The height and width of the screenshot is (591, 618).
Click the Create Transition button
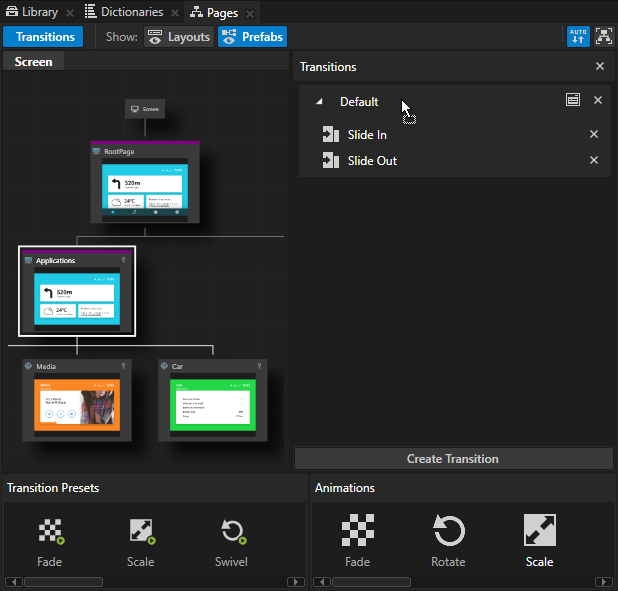[x=453, y=459]
